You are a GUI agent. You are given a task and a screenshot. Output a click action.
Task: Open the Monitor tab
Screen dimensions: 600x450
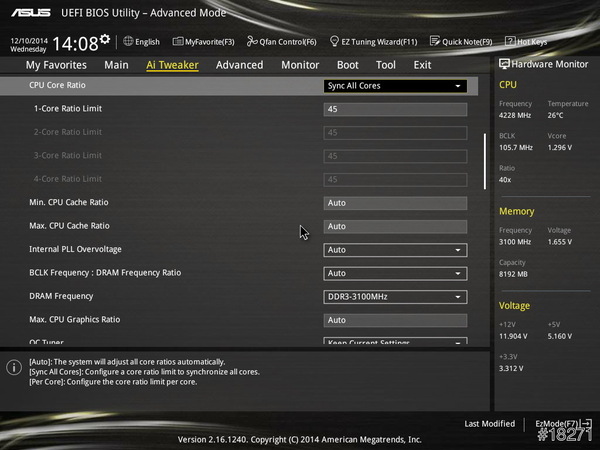tap(300, 65)
